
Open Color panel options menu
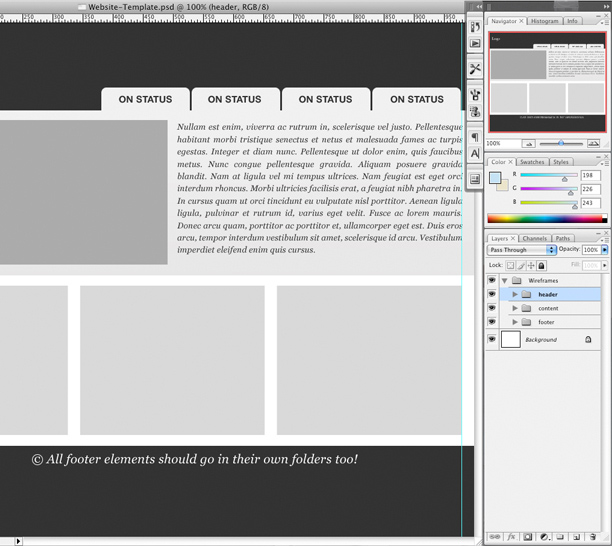point(606,163)
